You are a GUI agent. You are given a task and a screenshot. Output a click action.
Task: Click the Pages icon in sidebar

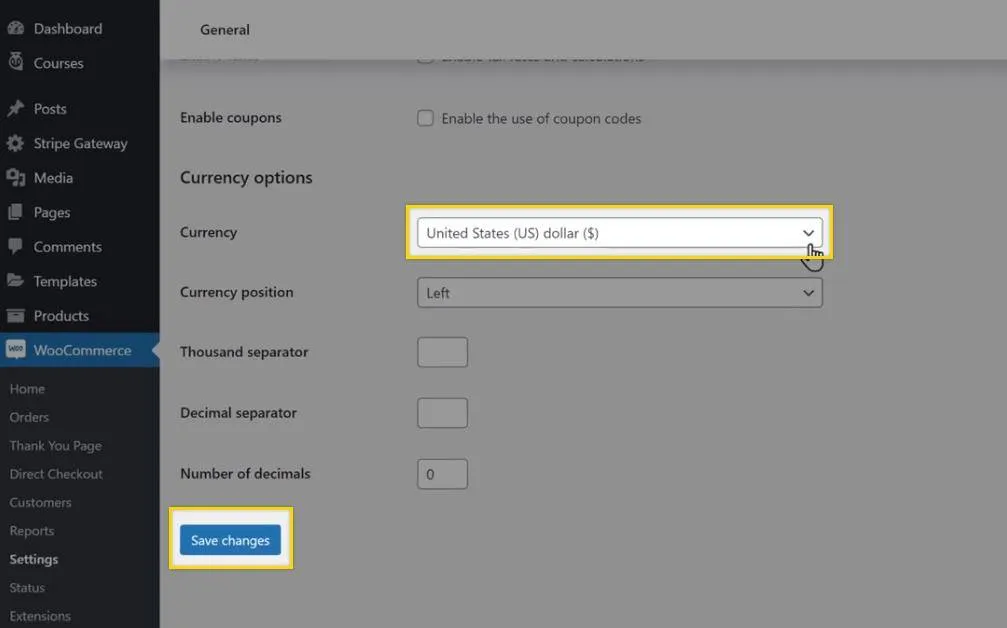click(x=16, y=212)
